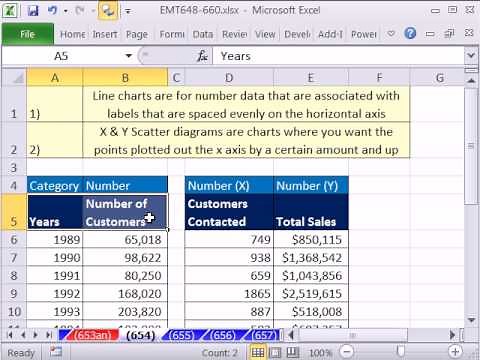Open the Data ribbon tab

click(x=203, y=34)
